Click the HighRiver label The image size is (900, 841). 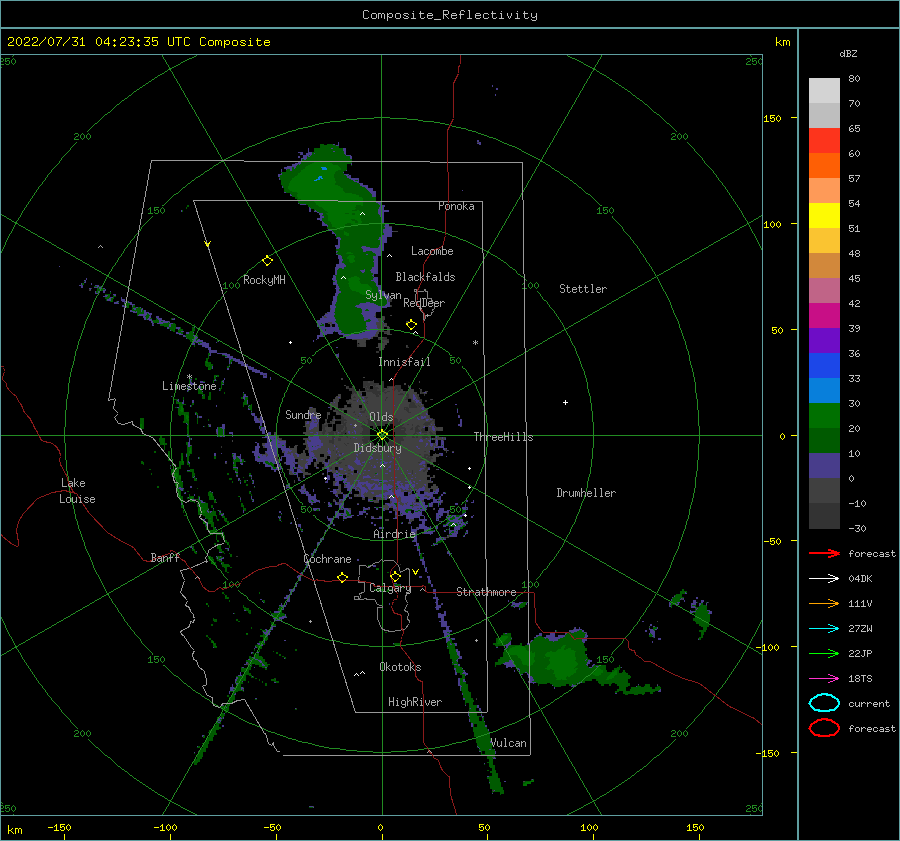tap(415, 702)
